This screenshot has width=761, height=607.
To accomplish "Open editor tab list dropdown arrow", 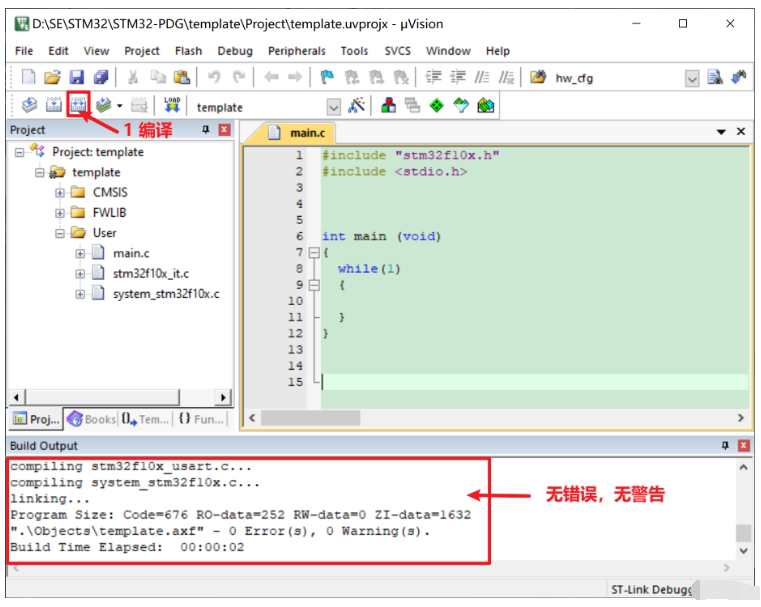I will pyautogui.click(x=721, y=131).
